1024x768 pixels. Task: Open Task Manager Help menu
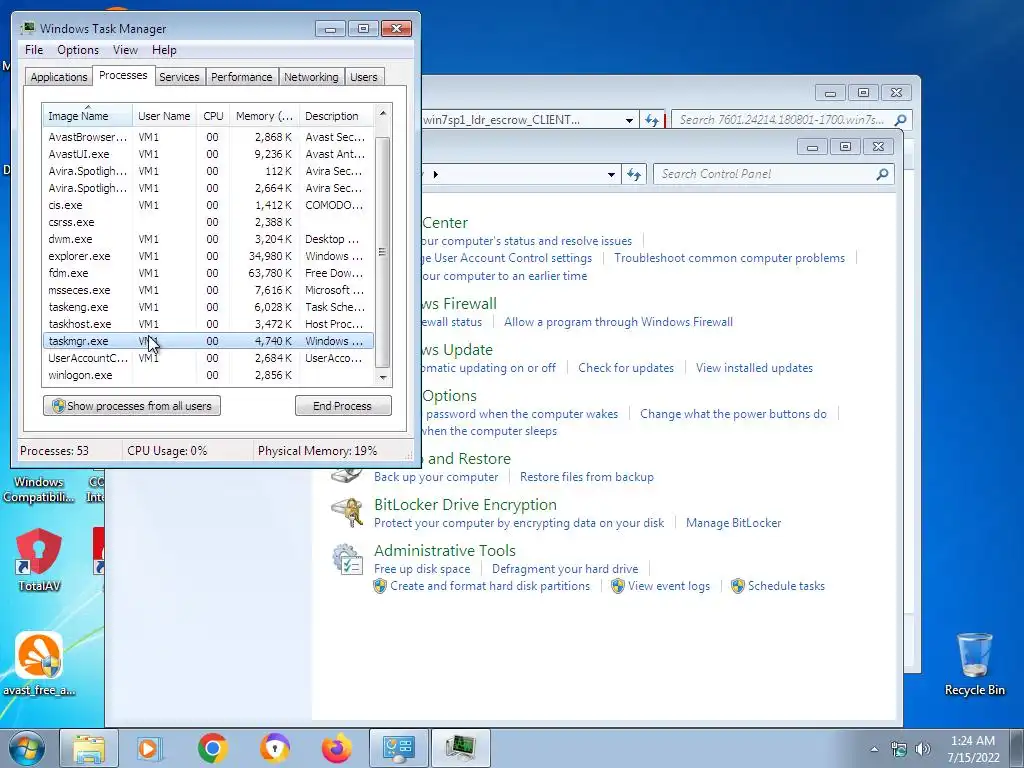click(x=164, y=50)
